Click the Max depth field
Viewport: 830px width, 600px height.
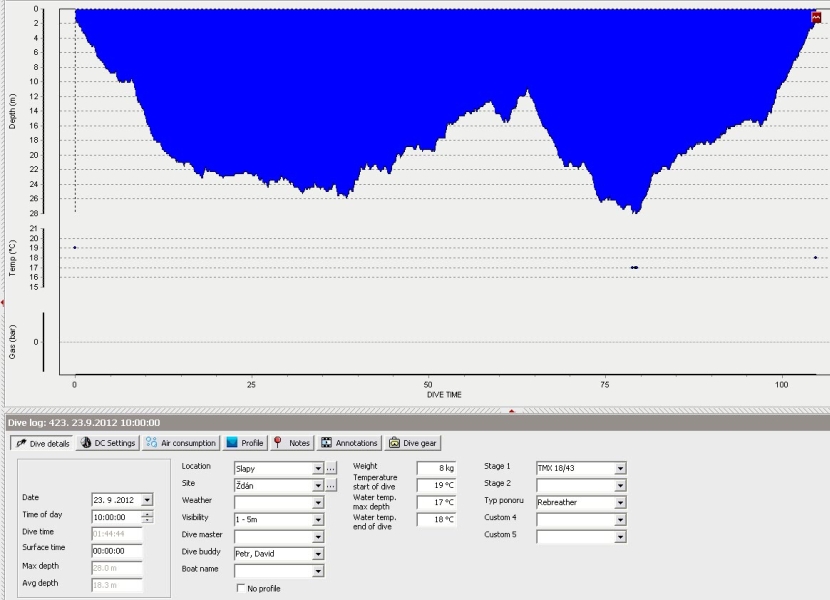(x=117, y=568)
